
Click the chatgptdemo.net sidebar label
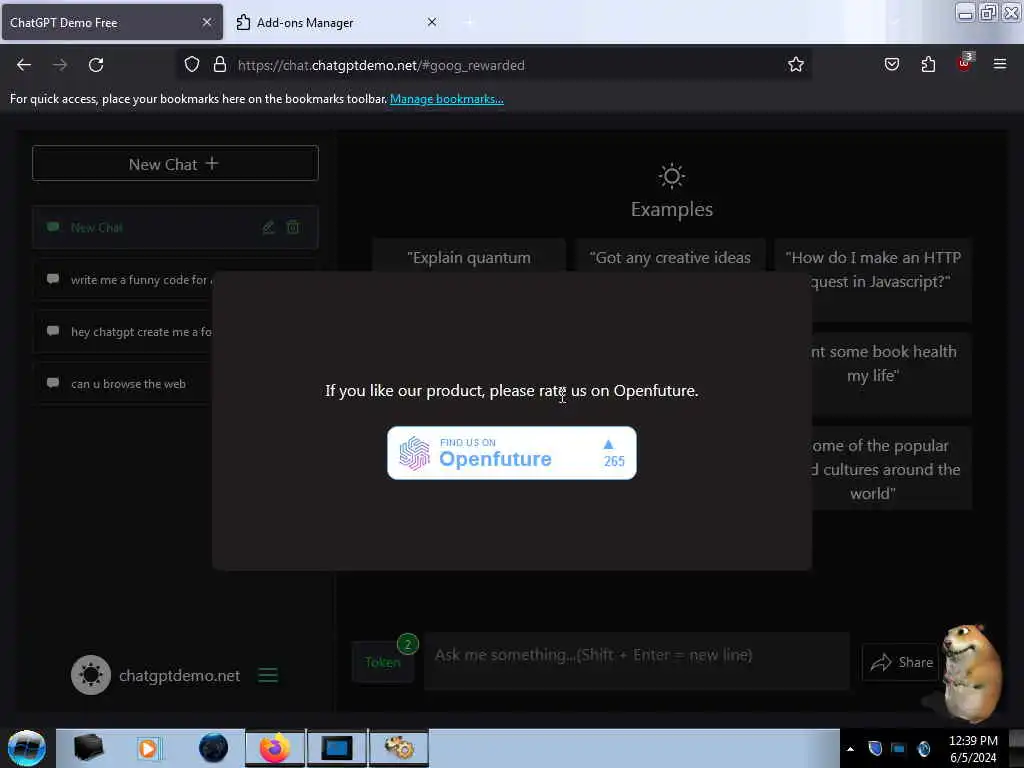coord(179,675)
